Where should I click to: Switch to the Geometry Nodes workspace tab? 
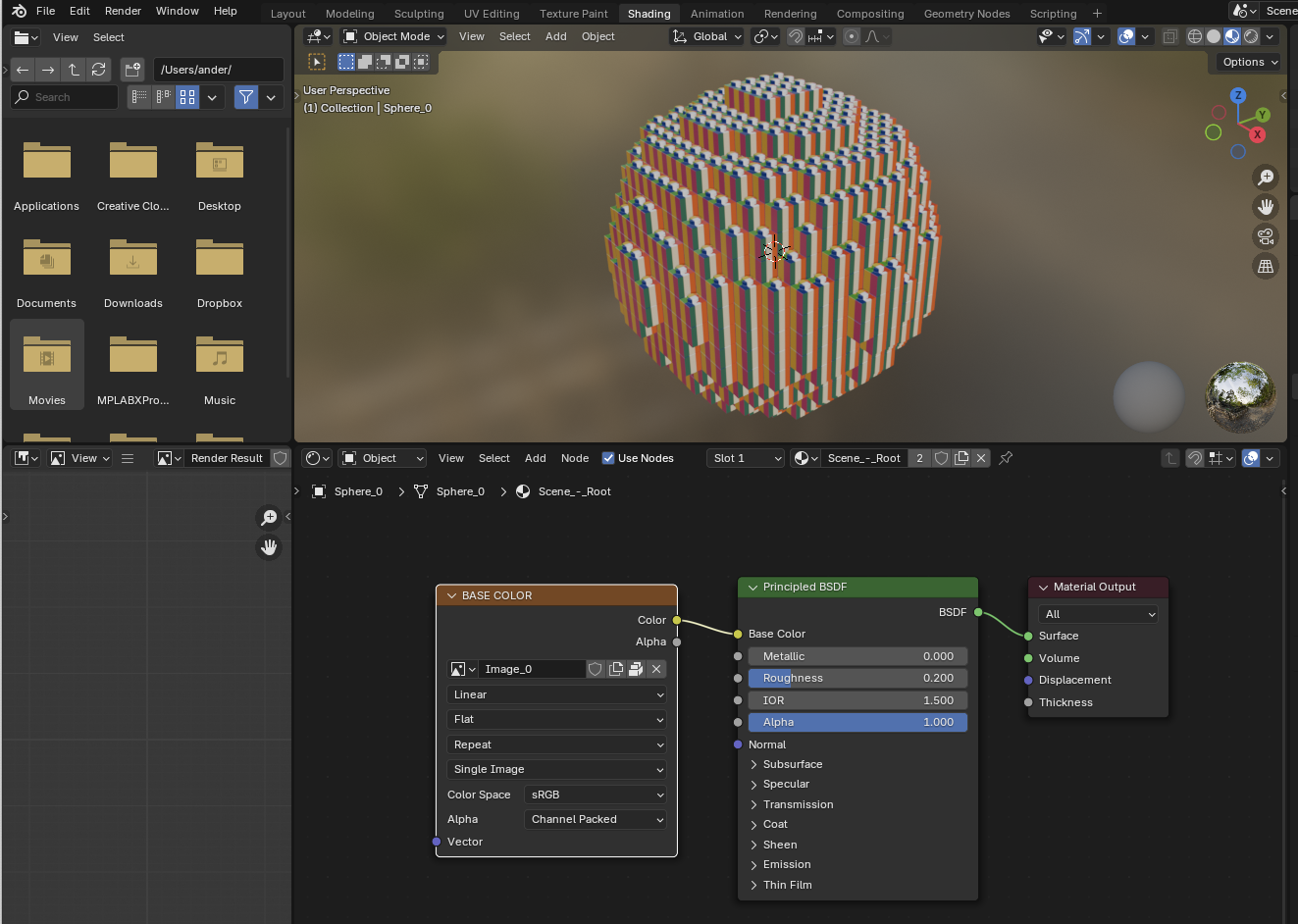(x=966, y=14)
